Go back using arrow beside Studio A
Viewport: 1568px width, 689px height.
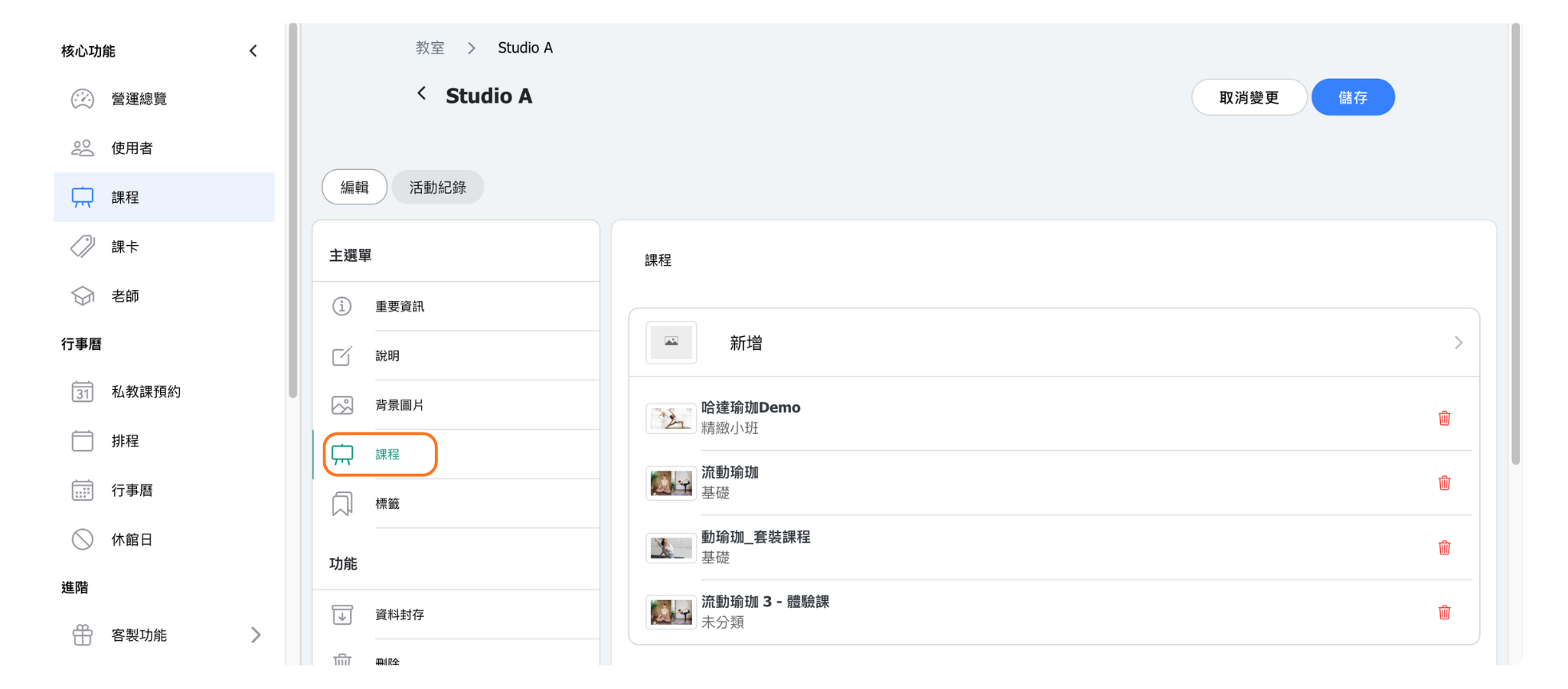click(x=421, y=93)
